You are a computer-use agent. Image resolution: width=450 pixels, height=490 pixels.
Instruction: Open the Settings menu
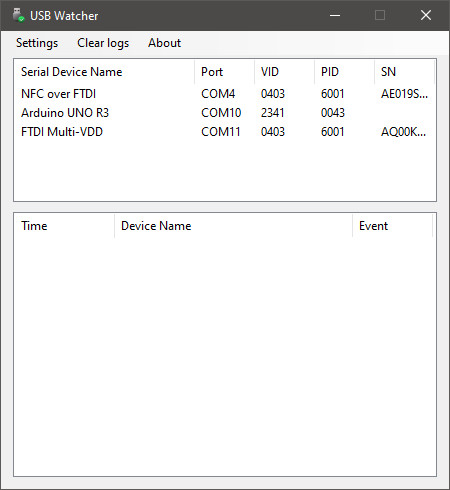coord(37,43)
